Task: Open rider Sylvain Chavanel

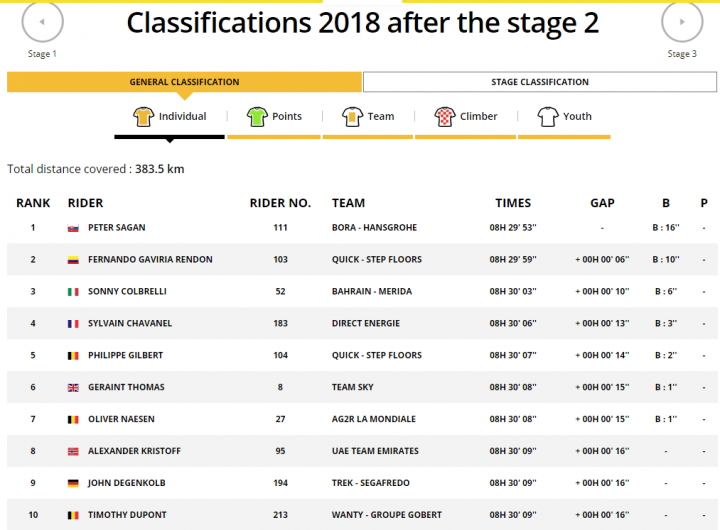Action: (130, 323)
